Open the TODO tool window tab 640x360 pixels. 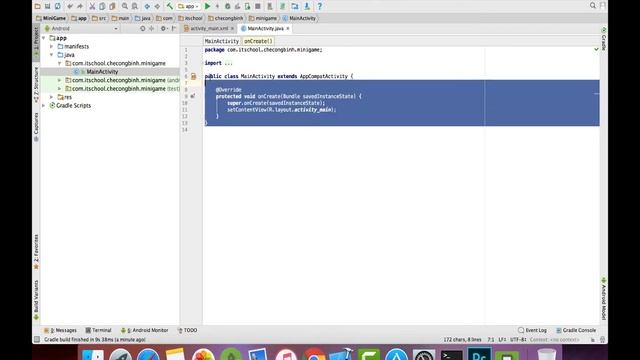coord(187,330)
